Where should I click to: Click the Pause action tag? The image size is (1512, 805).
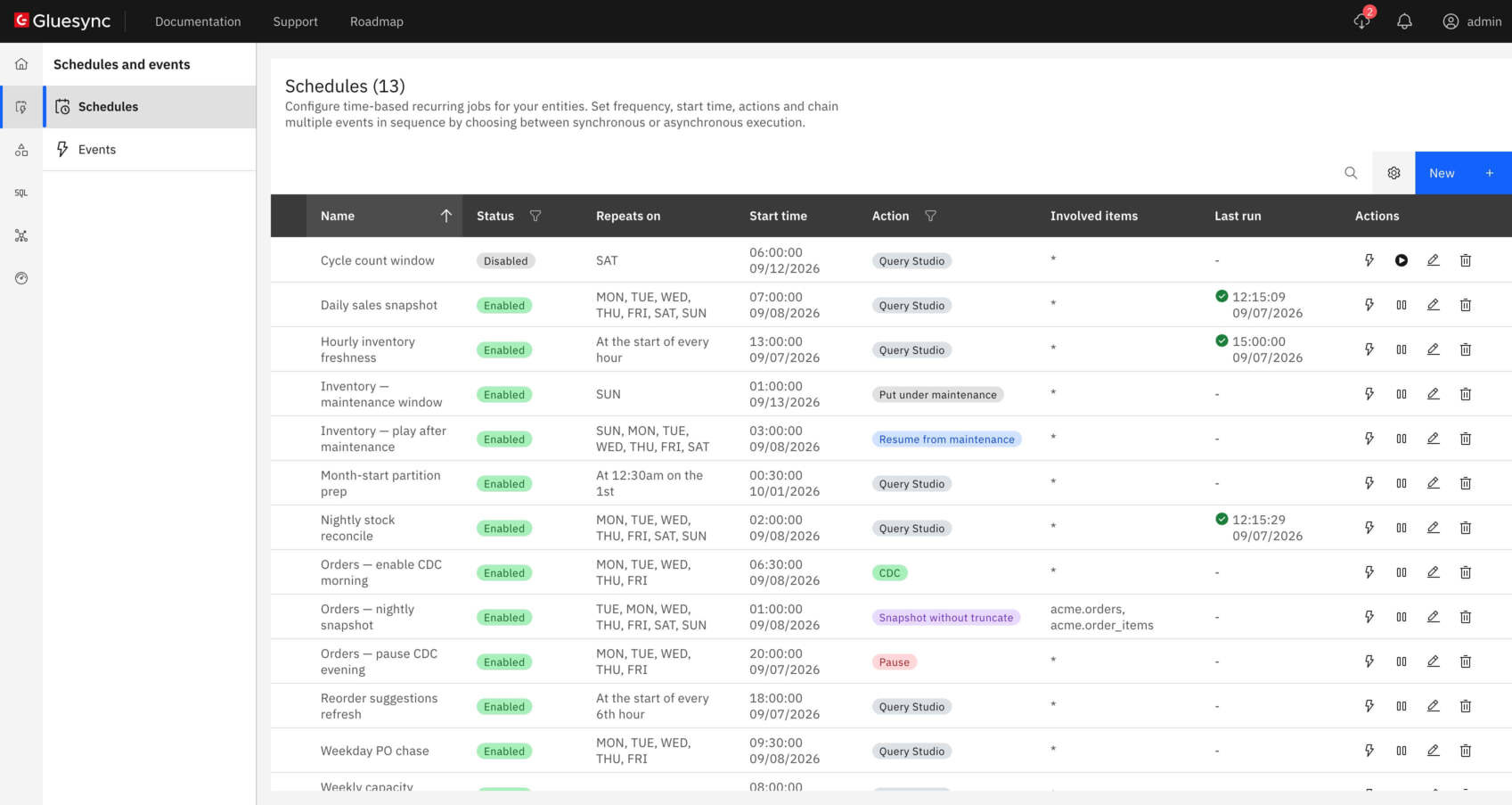coord(895,662)
